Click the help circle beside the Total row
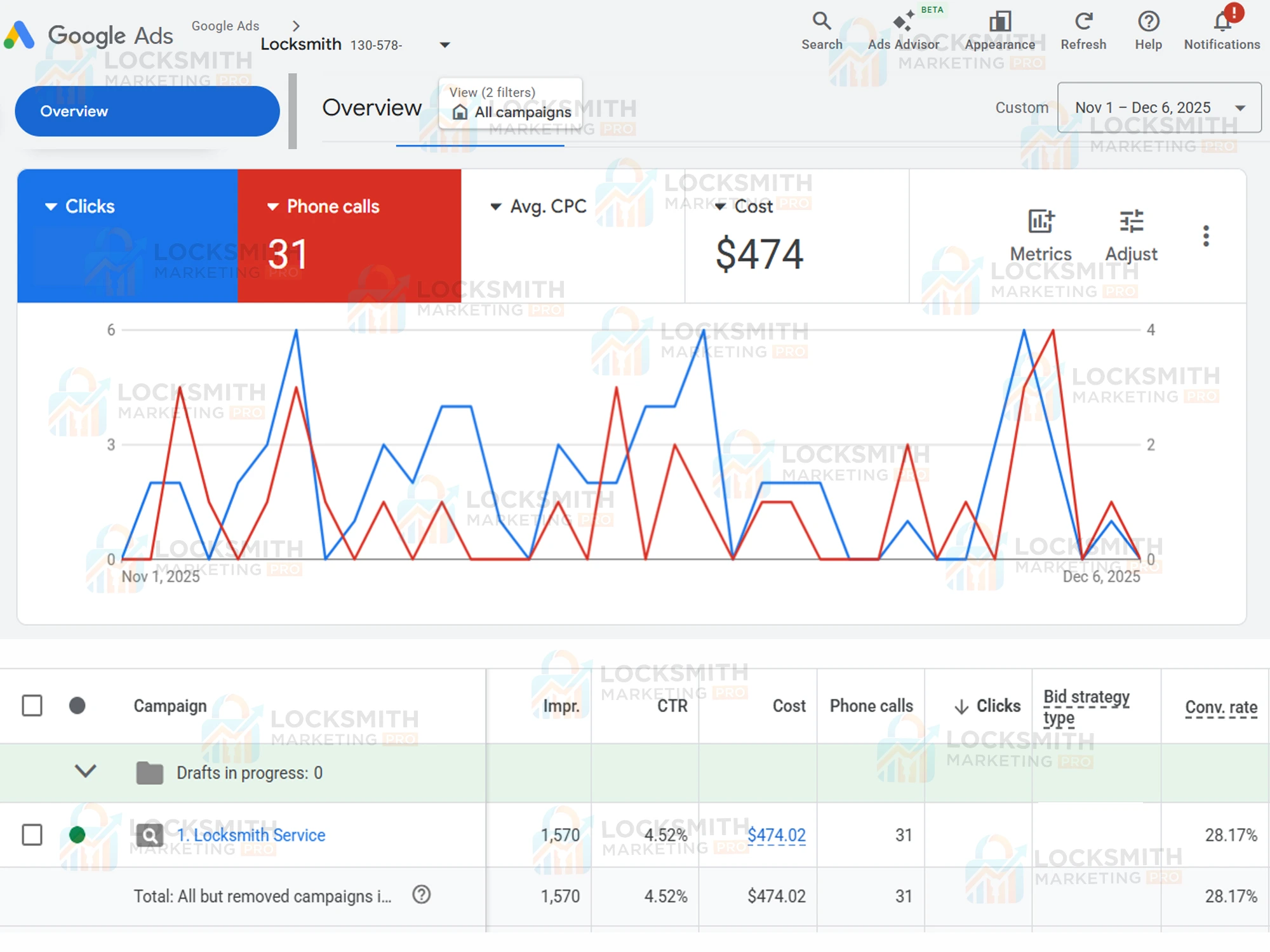The height and width of the screenshot is (952, 1270). click(x=421, y=896)
